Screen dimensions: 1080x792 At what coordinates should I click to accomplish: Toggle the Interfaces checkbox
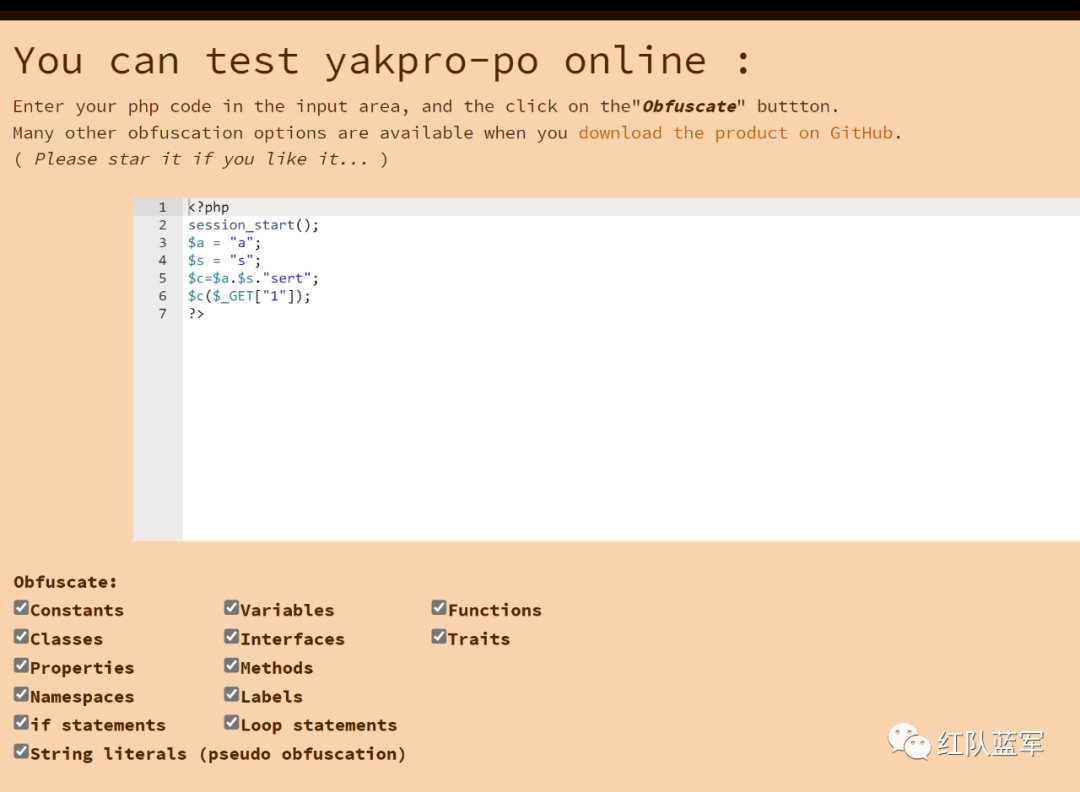click(x=231, y=636)
